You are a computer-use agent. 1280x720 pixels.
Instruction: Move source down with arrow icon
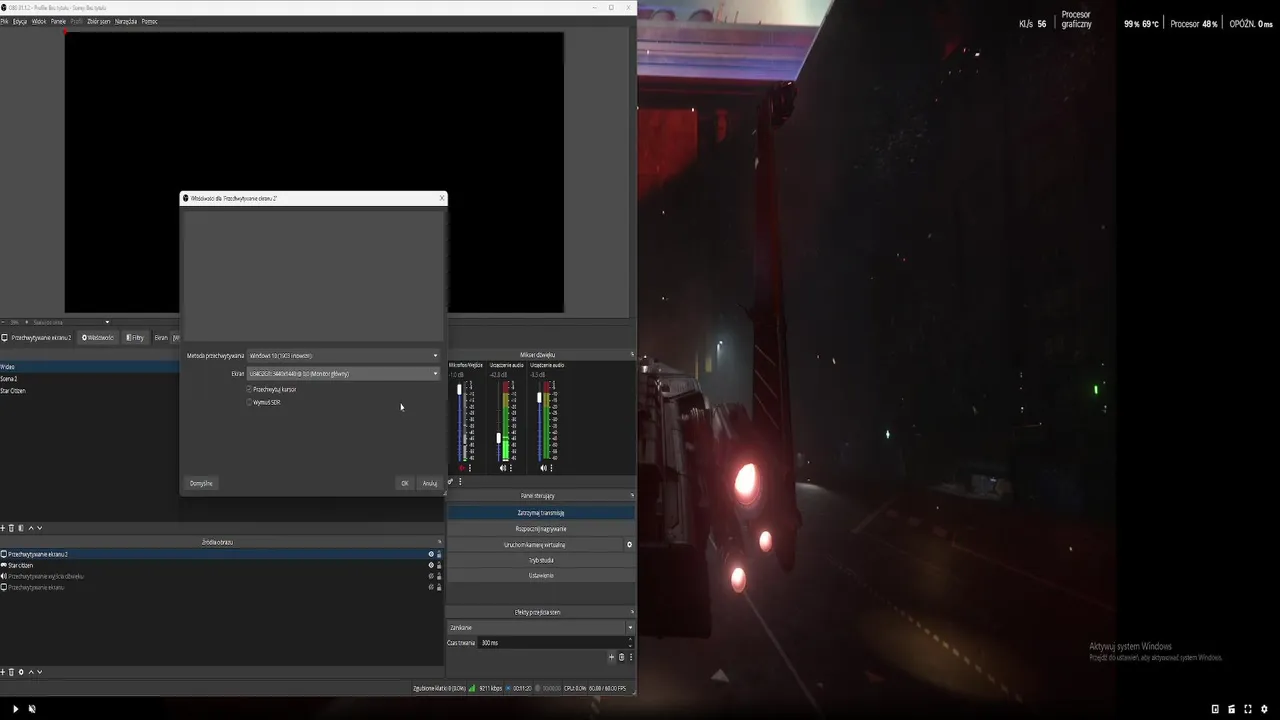click(x=40, y=672)
